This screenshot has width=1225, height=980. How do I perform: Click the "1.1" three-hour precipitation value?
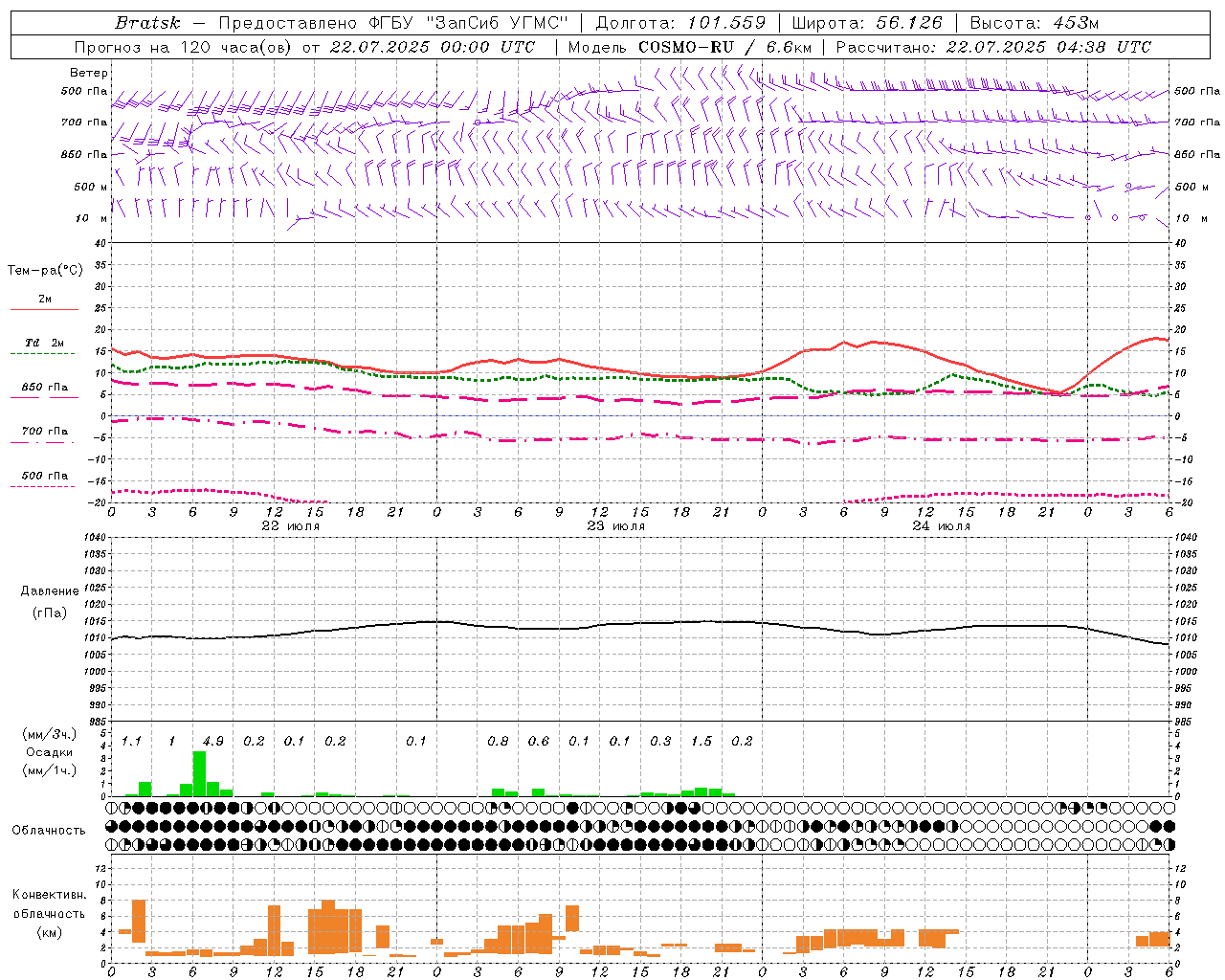point(131,741)
